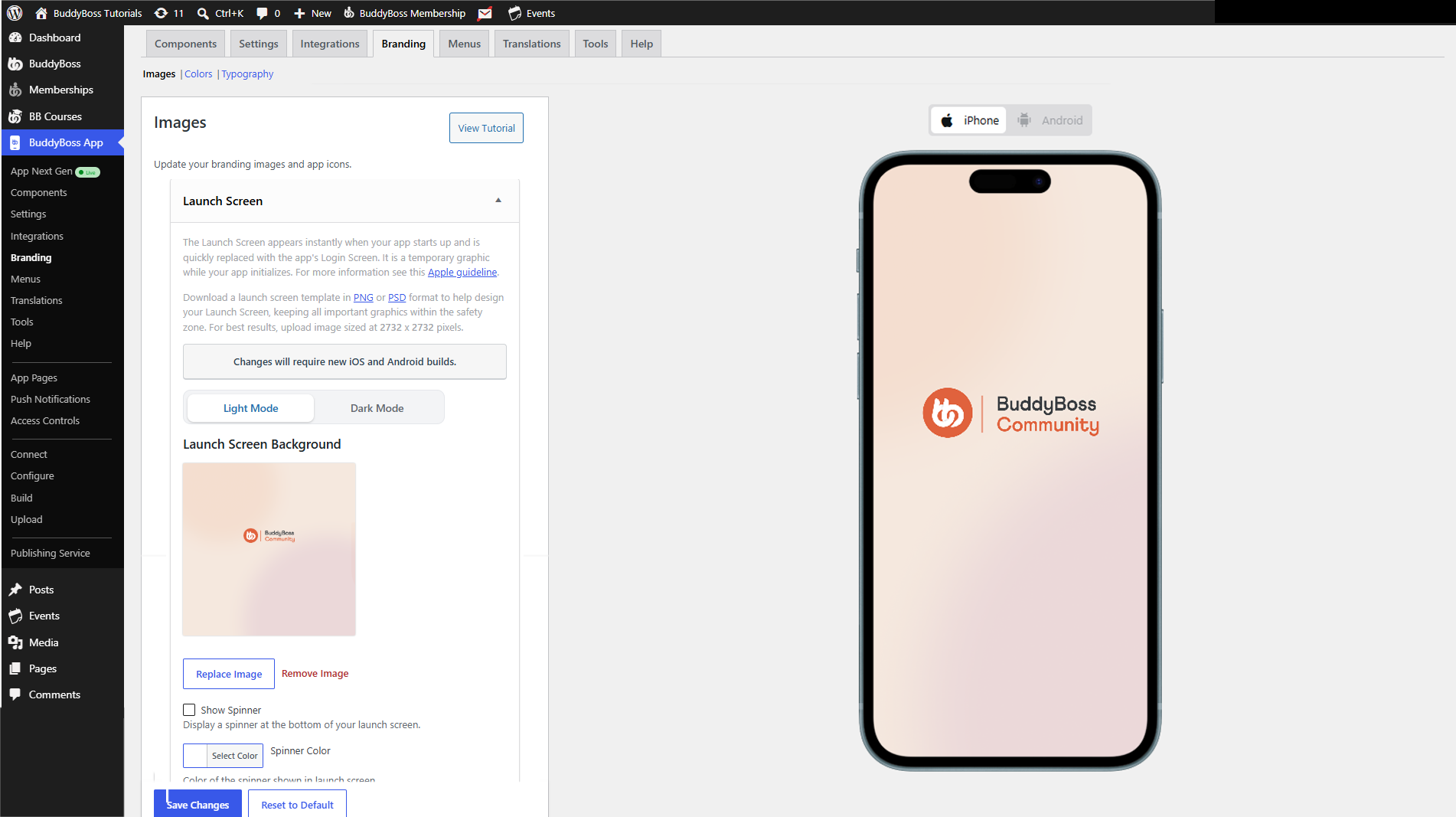Collapse the Launch Screen section arrow
The image size is (1456, 817).
pos(498,201)
